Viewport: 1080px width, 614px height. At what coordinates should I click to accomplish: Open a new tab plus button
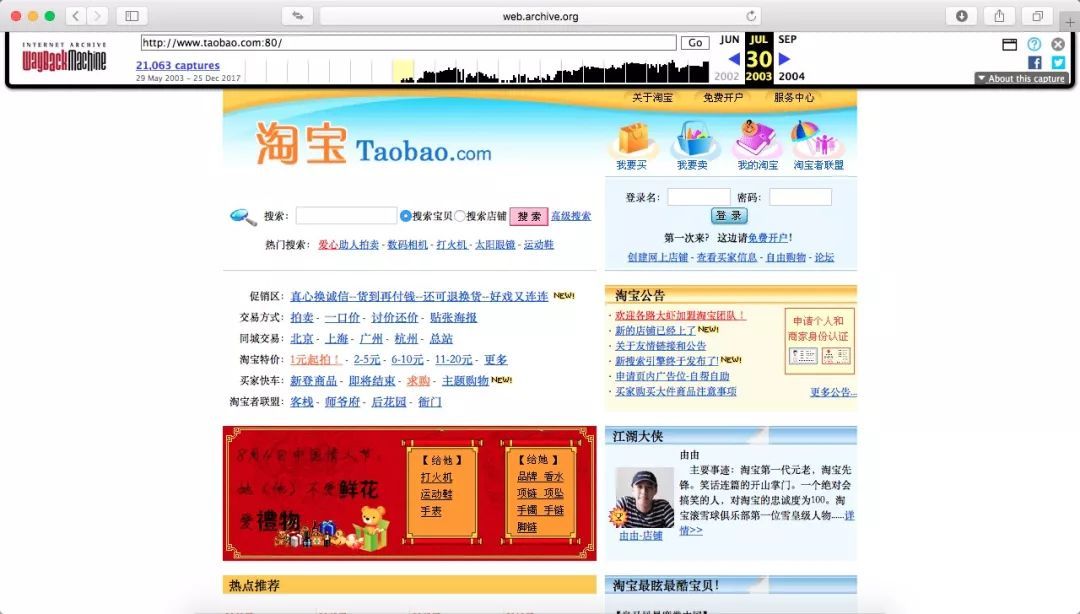click(x=1070, y=23)
